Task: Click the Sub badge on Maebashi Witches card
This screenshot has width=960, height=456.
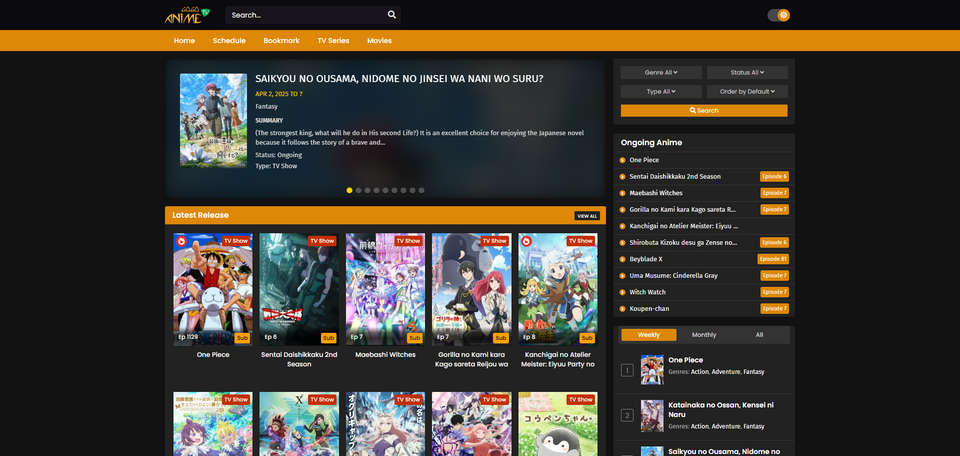Action: pyautogui.click(x=415, y=338)
